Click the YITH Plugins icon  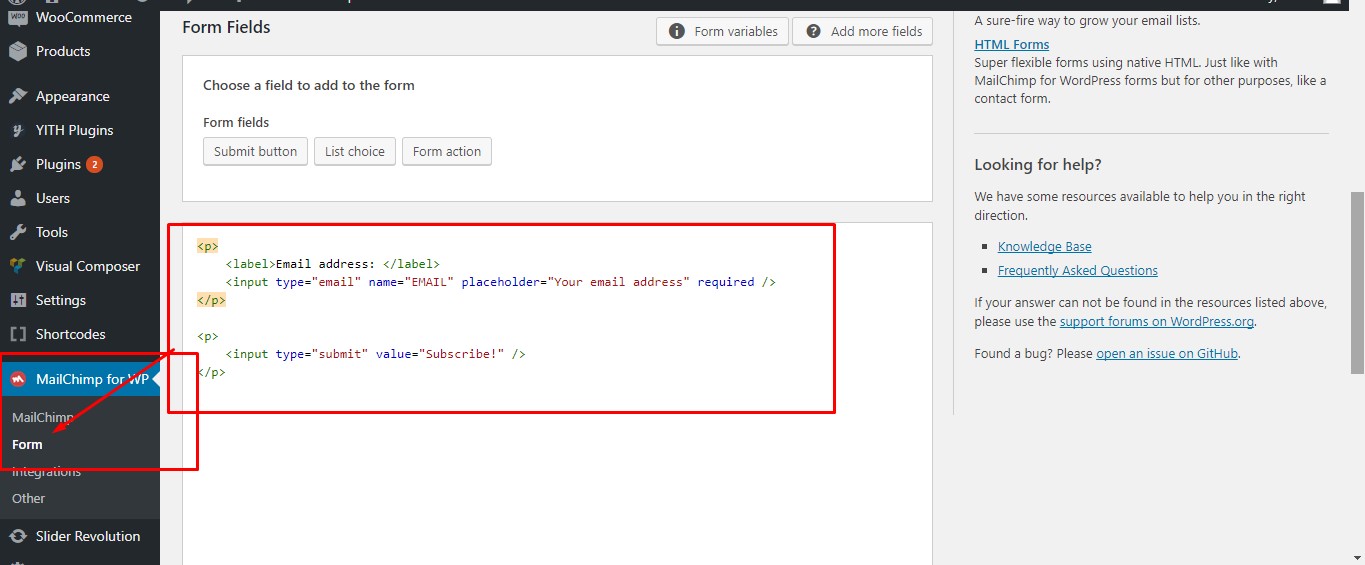point(17,131)
